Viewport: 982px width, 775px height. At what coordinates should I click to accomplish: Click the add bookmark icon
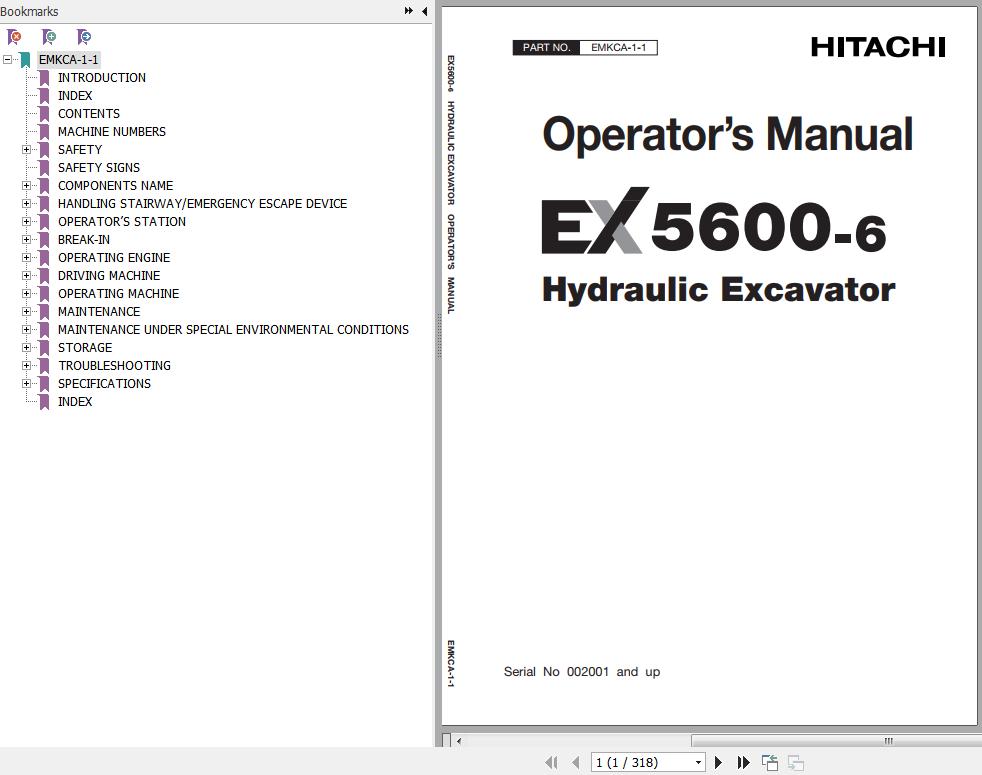(x=49, y=37)
